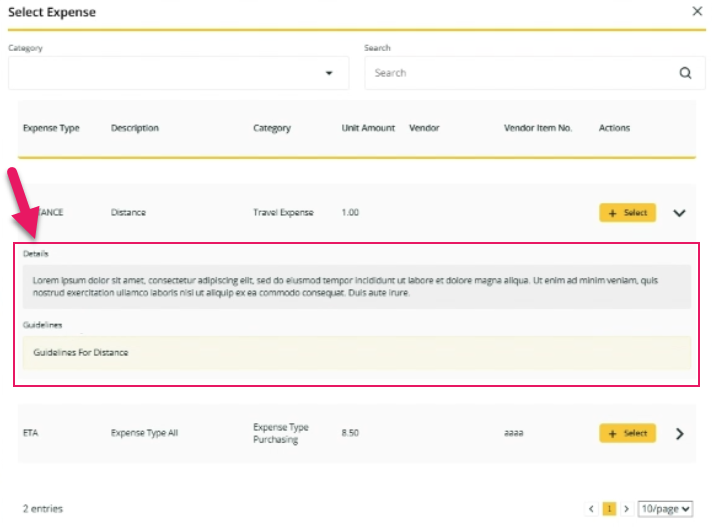Screen dimensions: 712x527
Task: Sort by Expense Type column header
Action: (51, 128)
